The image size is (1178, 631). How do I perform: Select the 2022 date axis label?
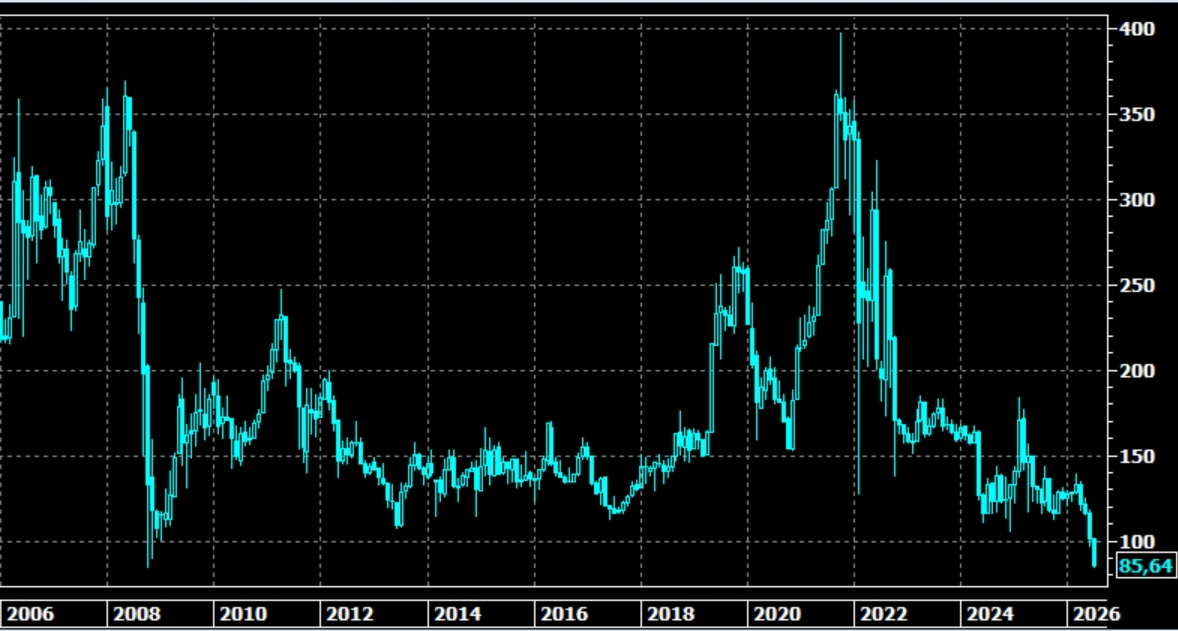click(885, 614)
